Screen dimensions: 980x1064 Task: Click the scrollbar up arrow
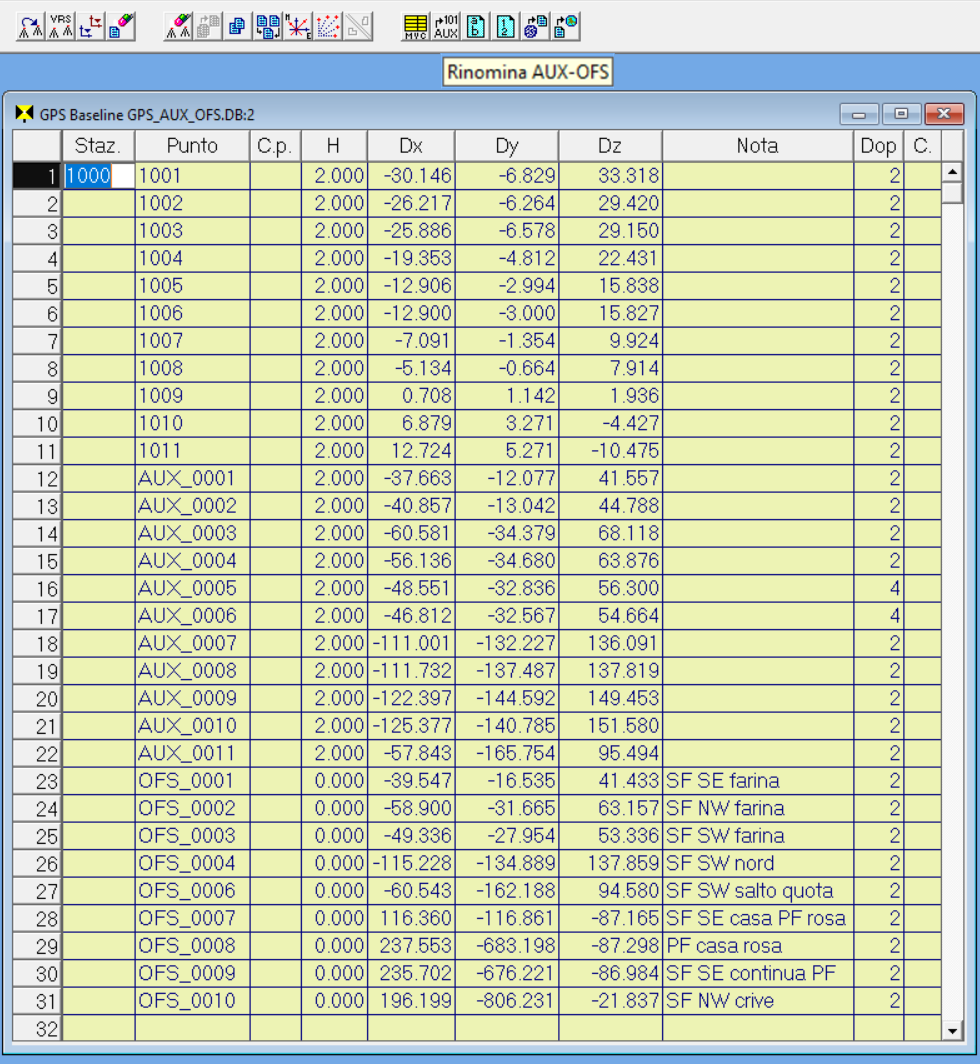click(x=952, y=172)
